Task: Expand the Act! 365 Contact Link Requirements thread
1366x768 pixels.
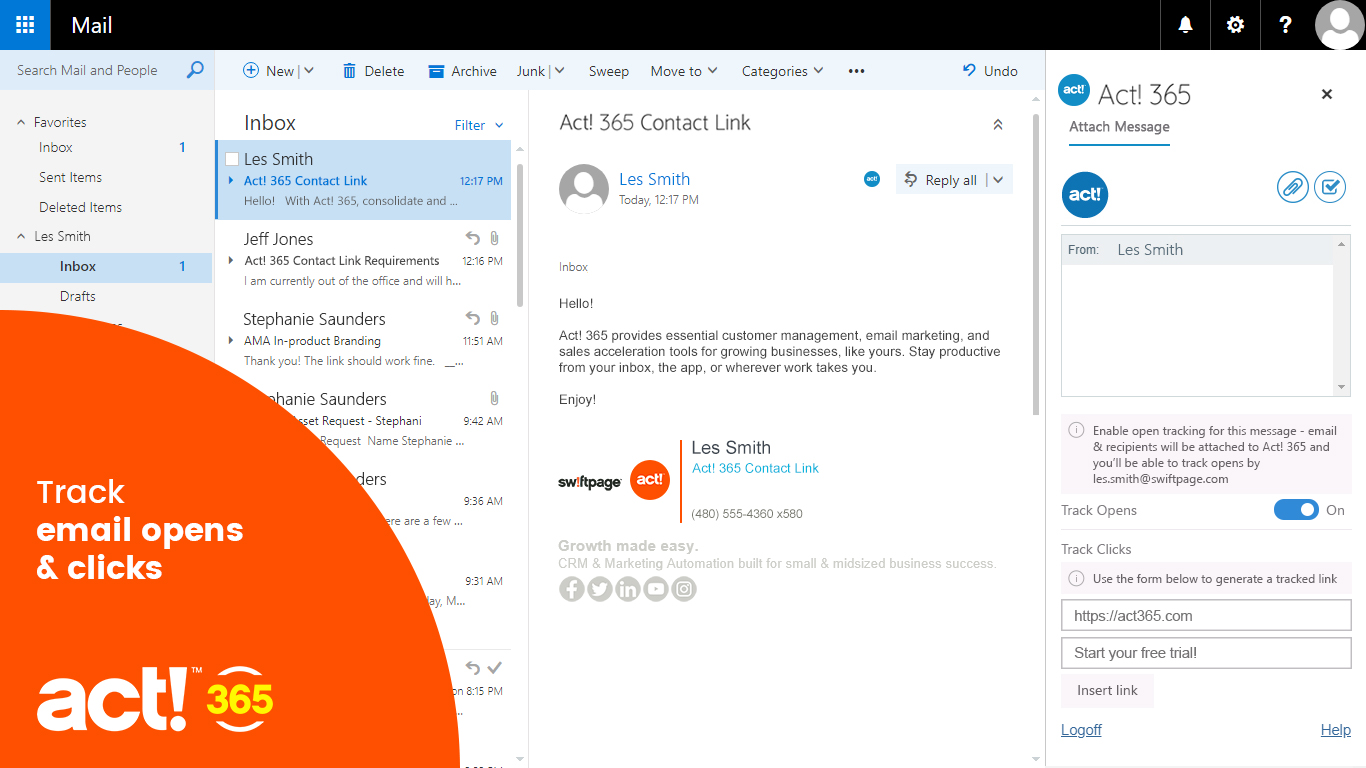Action: (x=232, y=260)
